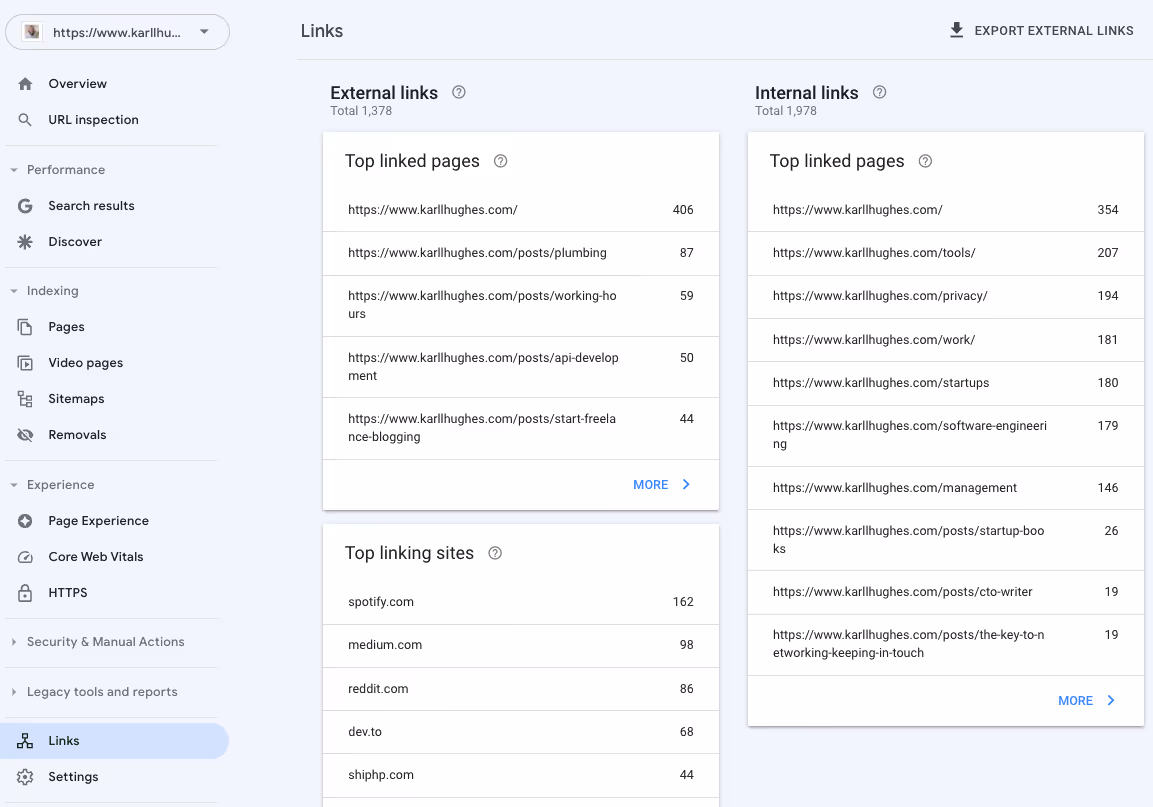1153x807 pixels.
Task: Open the Discover report
Action: point(115,242)
